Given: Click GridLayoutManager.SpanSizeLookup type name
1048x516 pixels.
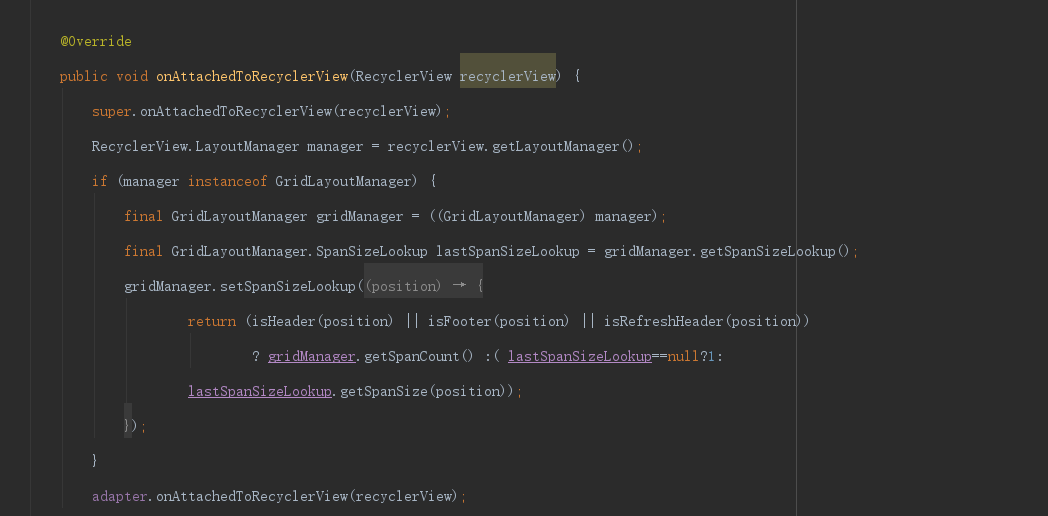Looking at the screenshot, I should (299, 251).
